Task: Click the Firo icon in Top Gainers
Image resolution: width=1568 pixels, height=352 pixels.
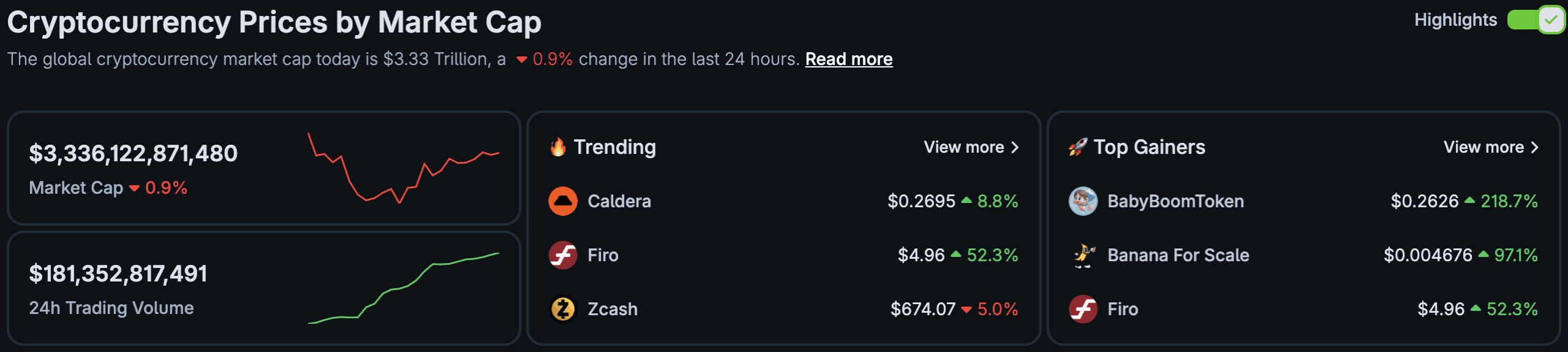Action: coord(1083,309)
